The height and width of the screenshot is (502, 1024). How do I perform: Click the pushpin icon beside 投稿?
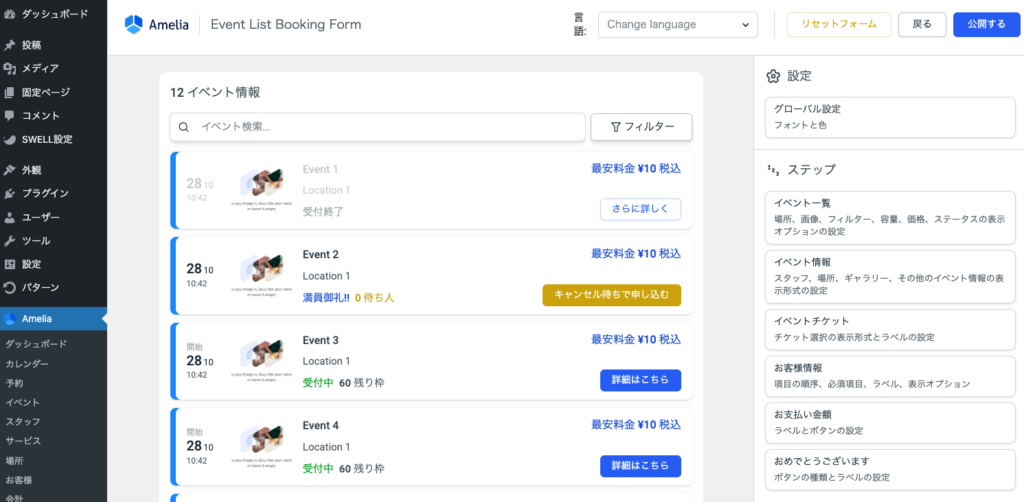[x=10, y=45]
